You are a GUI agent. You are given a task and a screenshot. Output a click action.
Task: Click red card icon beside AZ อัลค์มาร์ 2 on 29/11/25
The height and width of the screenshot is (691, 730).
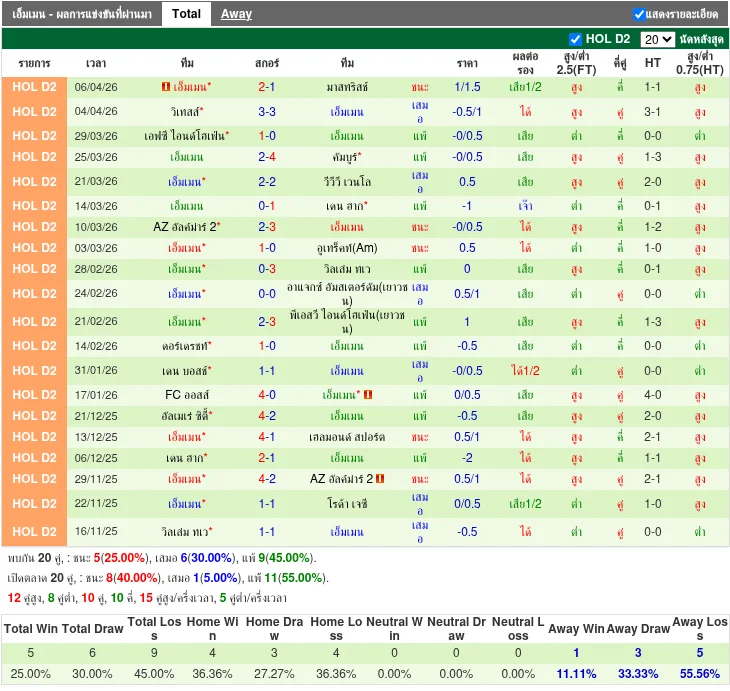380,479
